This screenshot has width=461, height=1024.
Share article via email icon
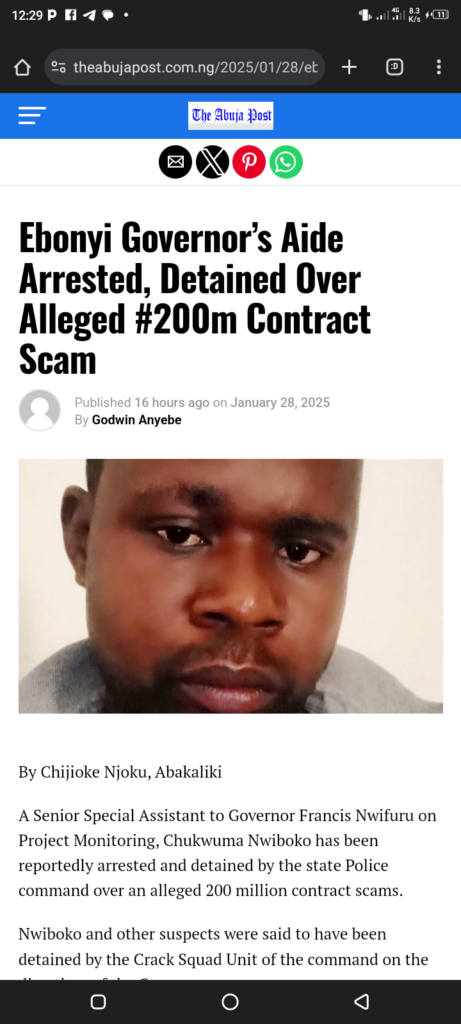pos(176,162)
